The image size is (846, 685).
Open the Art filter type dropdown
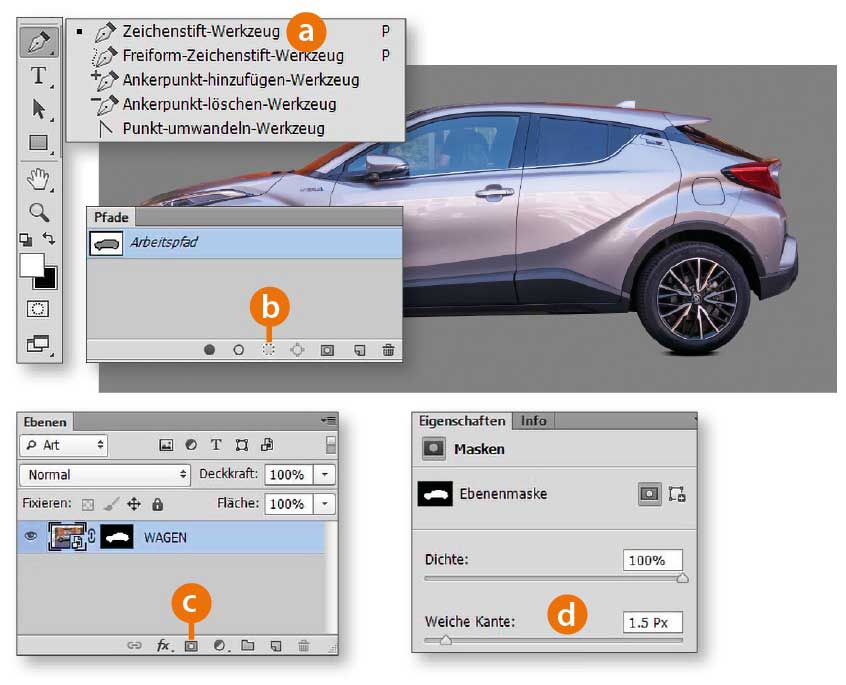(x=64, y=445)
